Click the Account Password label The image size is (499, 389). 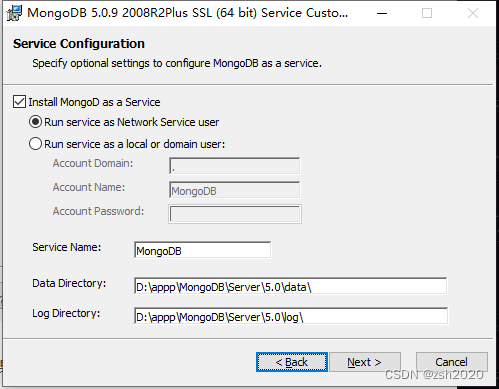[98, 211]
